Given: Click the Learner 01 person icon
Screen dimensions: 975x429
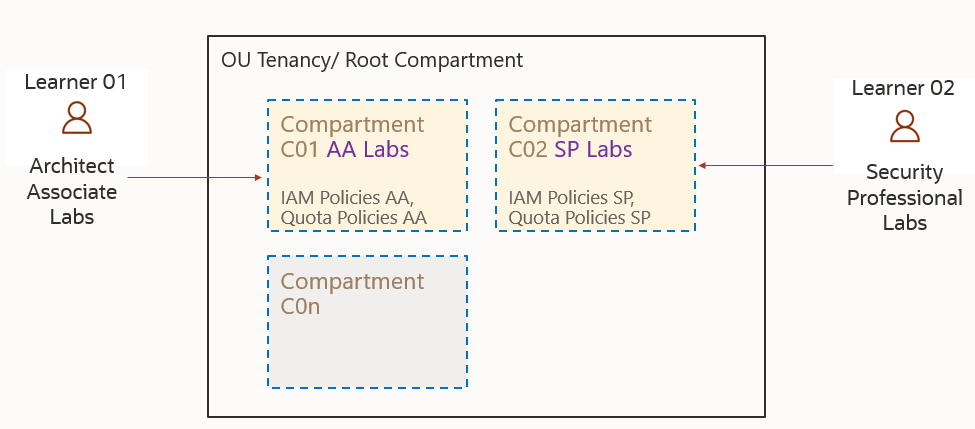Looking at the screenshot, I should (76, 117).
